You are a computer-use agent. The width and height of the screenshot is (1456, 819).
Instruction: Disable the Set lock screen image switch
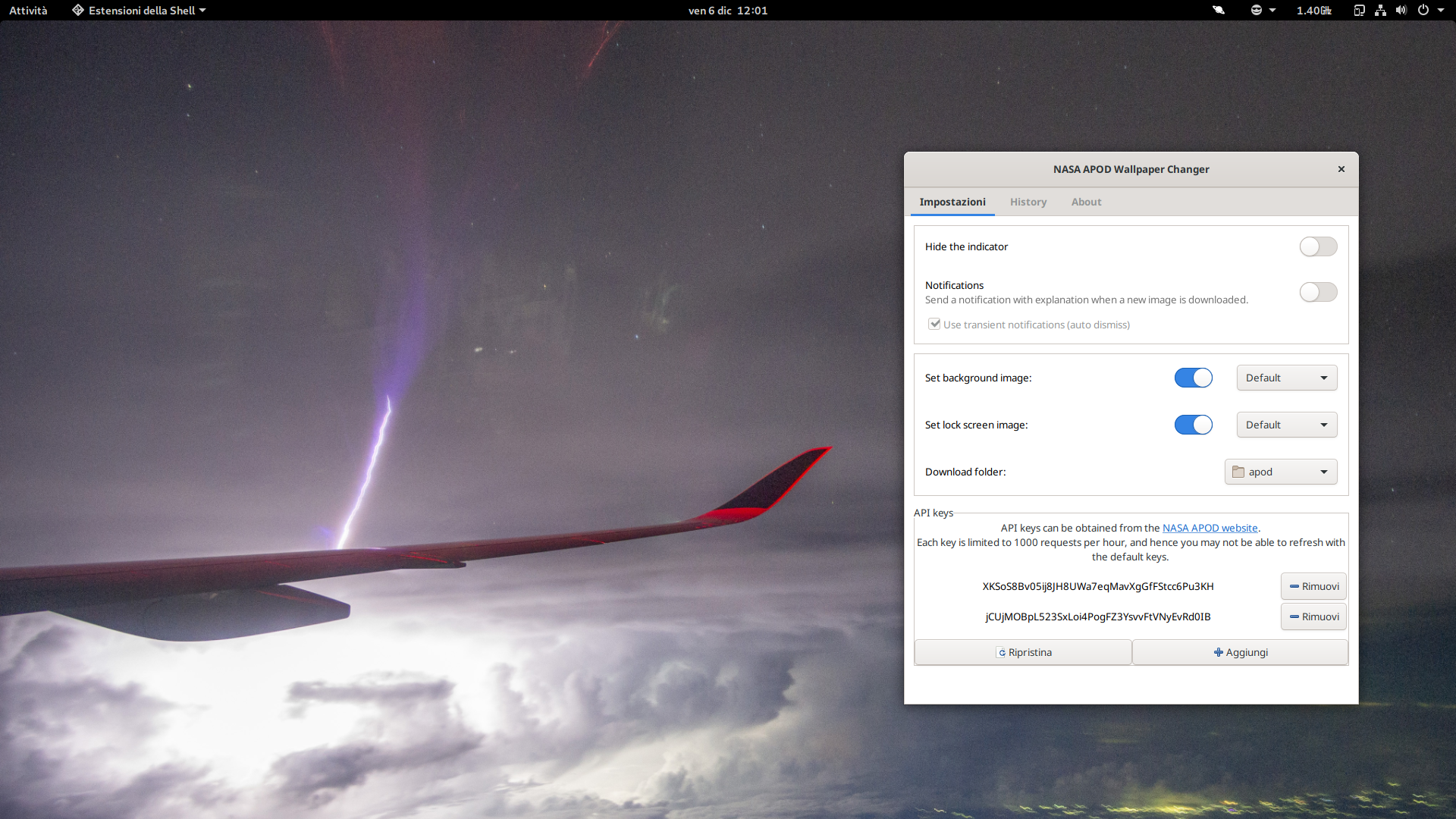1193,425
